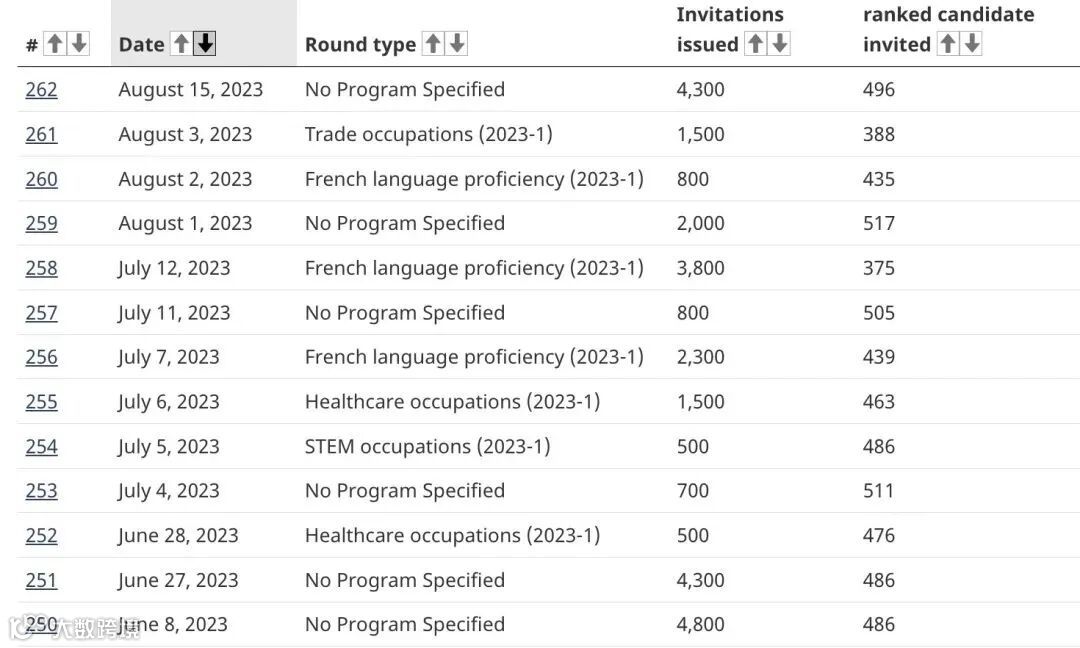Screen dimensions: 1080x648
Task: Sort ranked candidate invited descending arrow
Action: 972,44
